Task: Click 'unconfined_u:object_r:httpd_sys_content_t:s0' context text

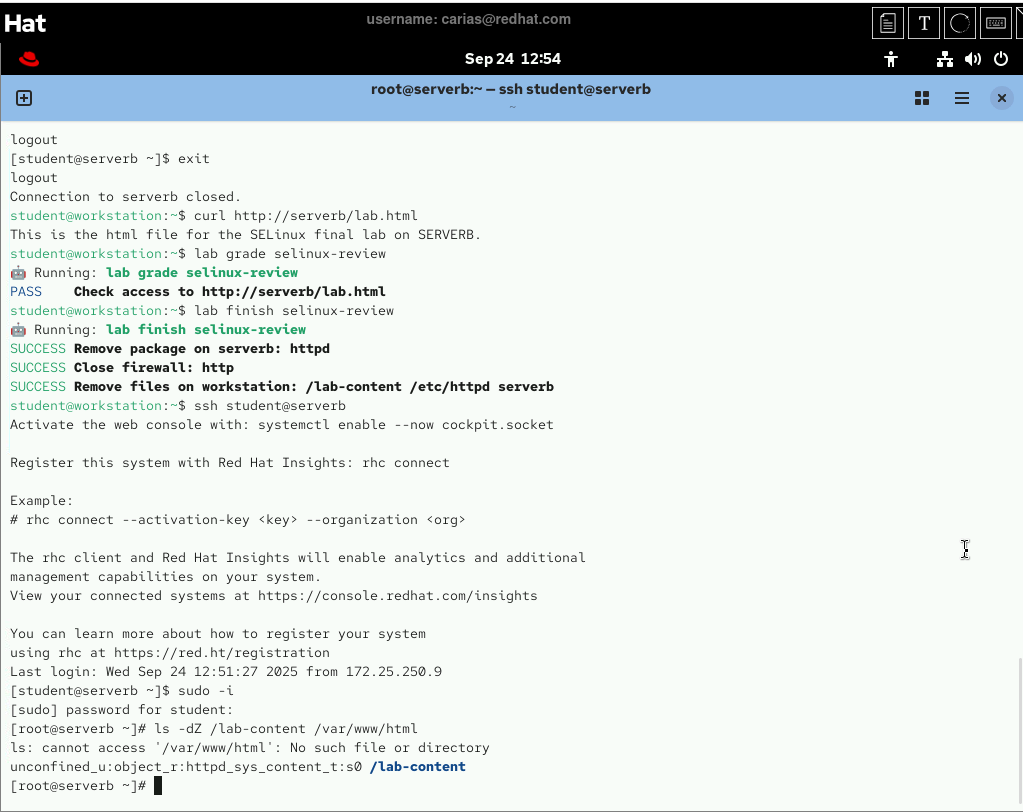Action: click(186, 767)
